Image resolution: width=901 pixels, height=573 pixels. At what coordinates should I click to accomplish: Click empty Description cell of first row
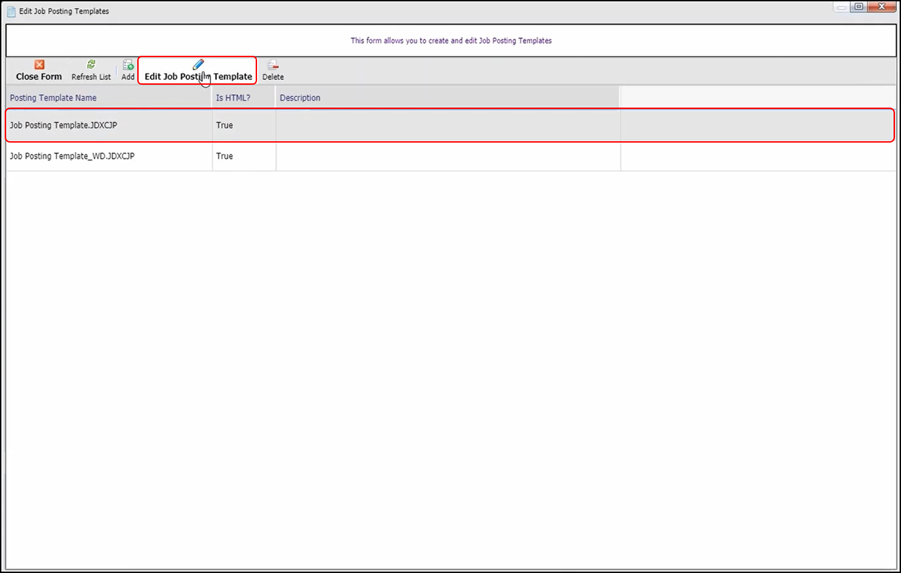[447, 126]
